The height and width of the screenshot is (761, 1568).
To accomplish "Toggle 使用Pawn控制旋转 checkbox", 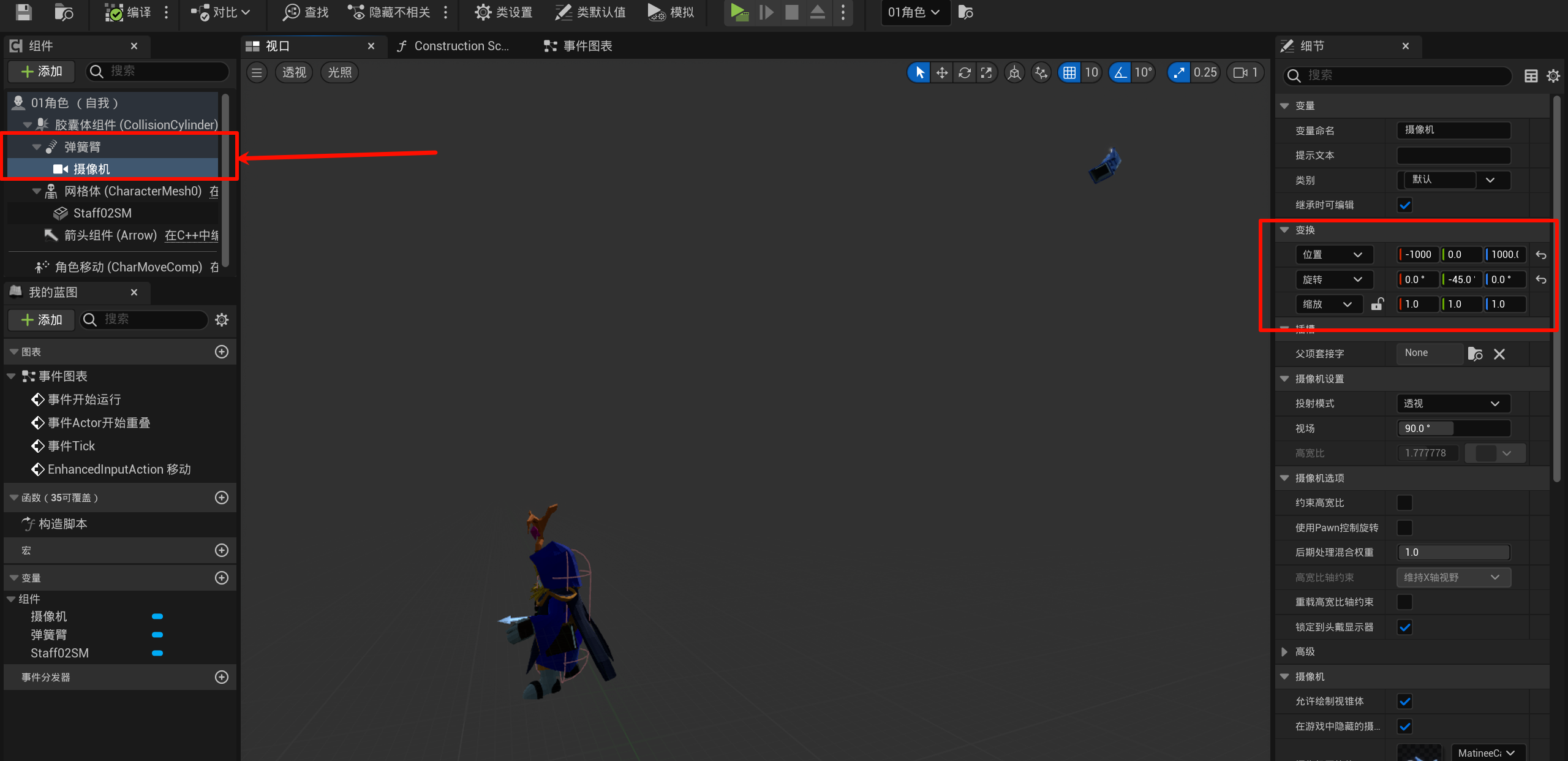I will pos(1404,528).
